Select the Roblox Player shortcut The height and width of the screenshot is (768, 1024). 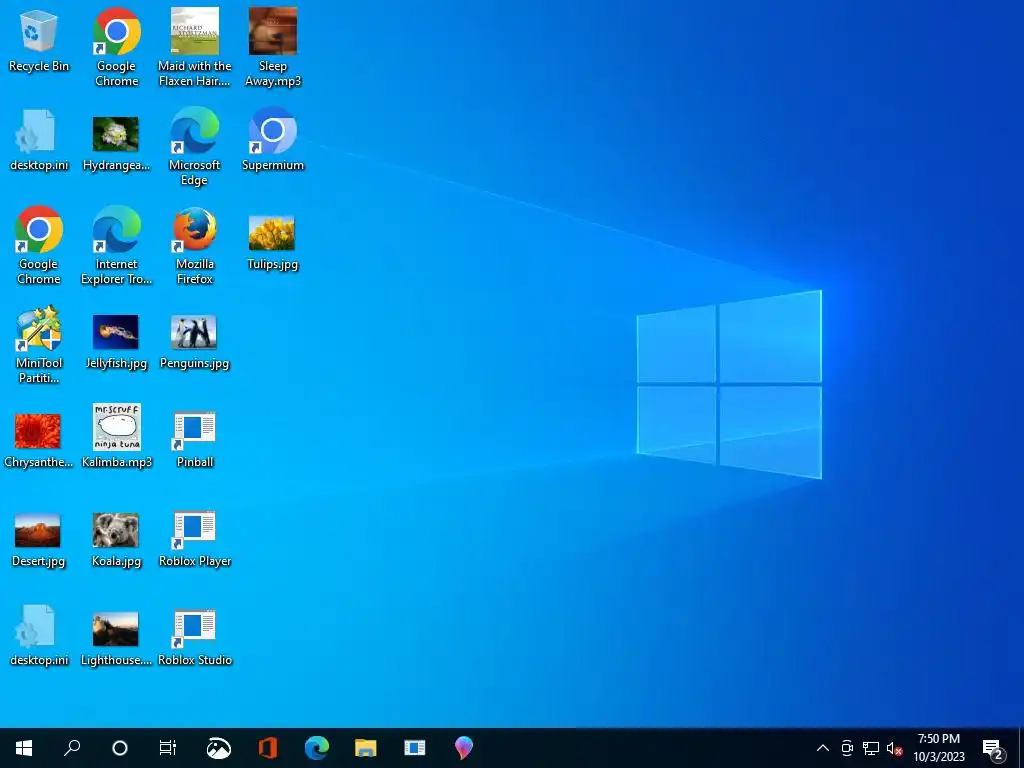click(195, 537)
